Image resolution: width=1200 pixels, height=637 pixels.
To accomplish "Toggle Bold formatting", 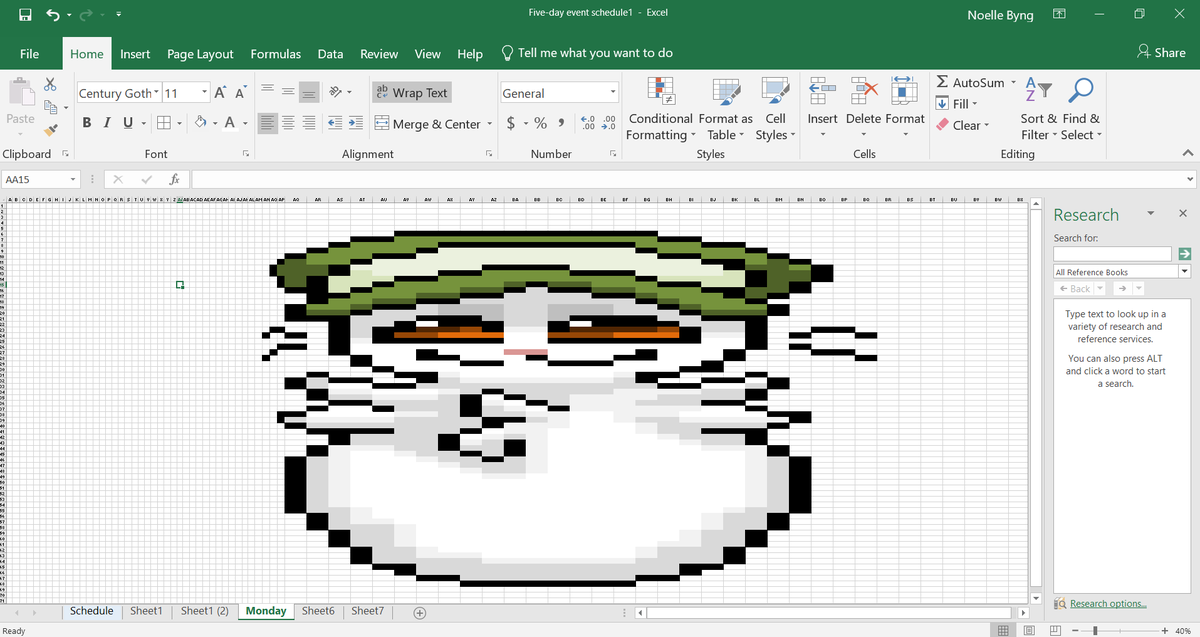I will (x=87, y=123).
